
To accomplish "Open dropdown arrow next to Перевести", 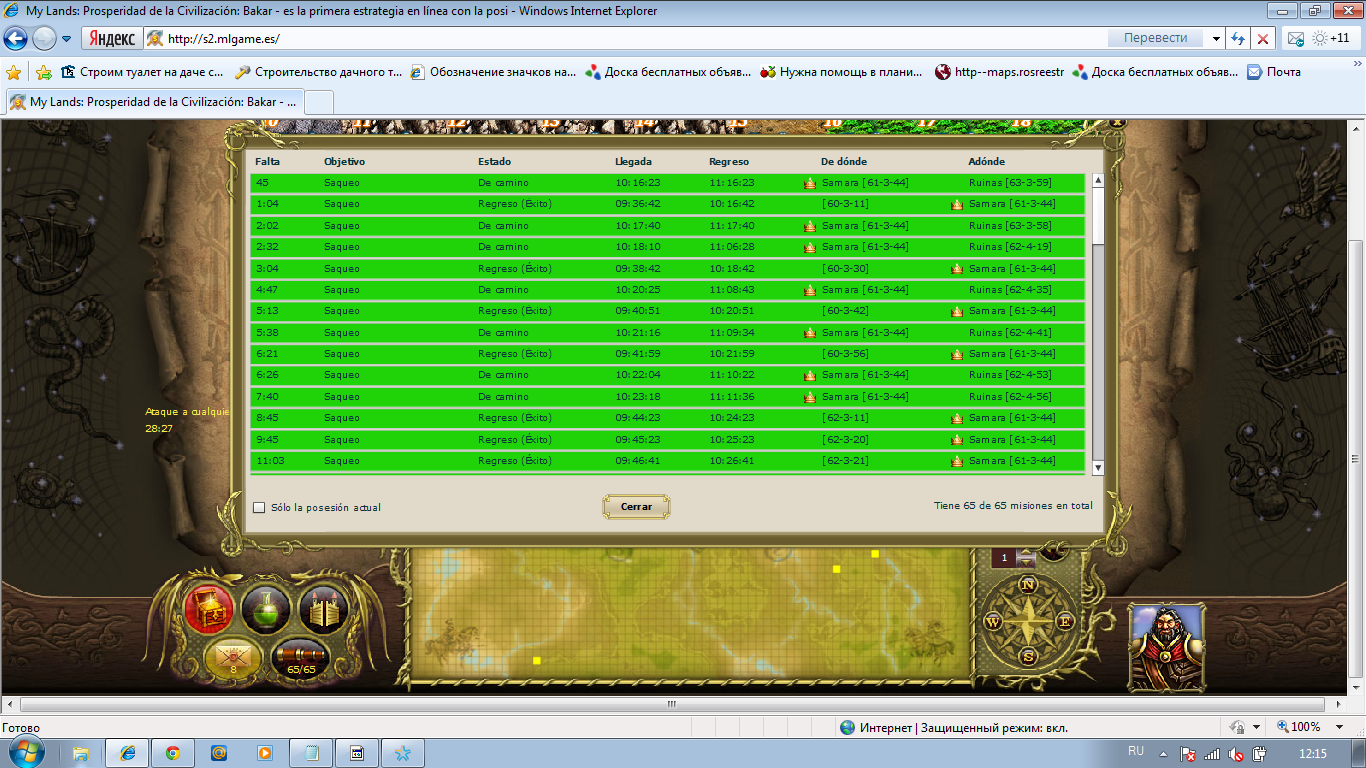I will point(1216,39).
